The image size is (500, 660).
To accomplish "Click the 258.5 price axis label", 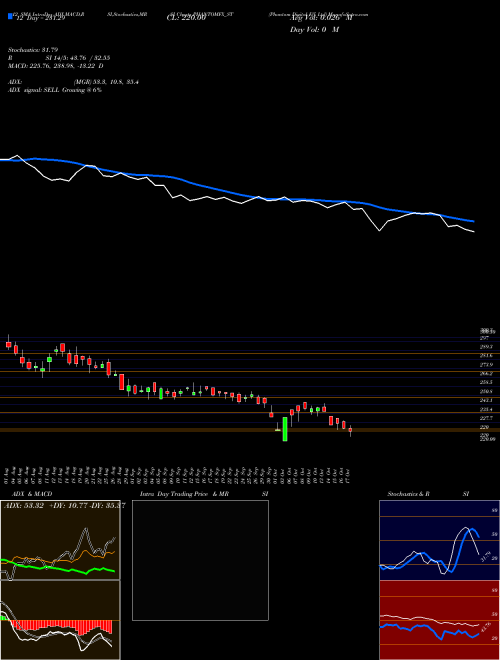I will pos(486,382).
